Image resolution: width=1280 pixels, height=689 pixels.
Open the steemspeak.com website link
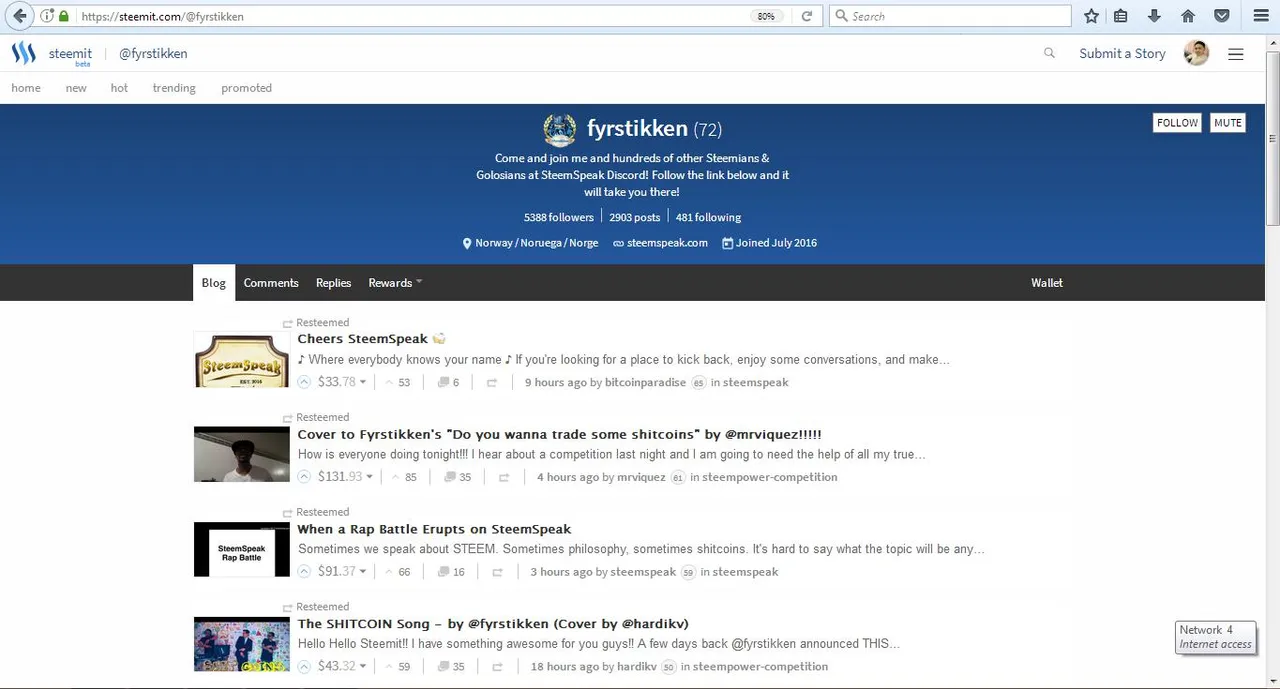coord(667,243)
